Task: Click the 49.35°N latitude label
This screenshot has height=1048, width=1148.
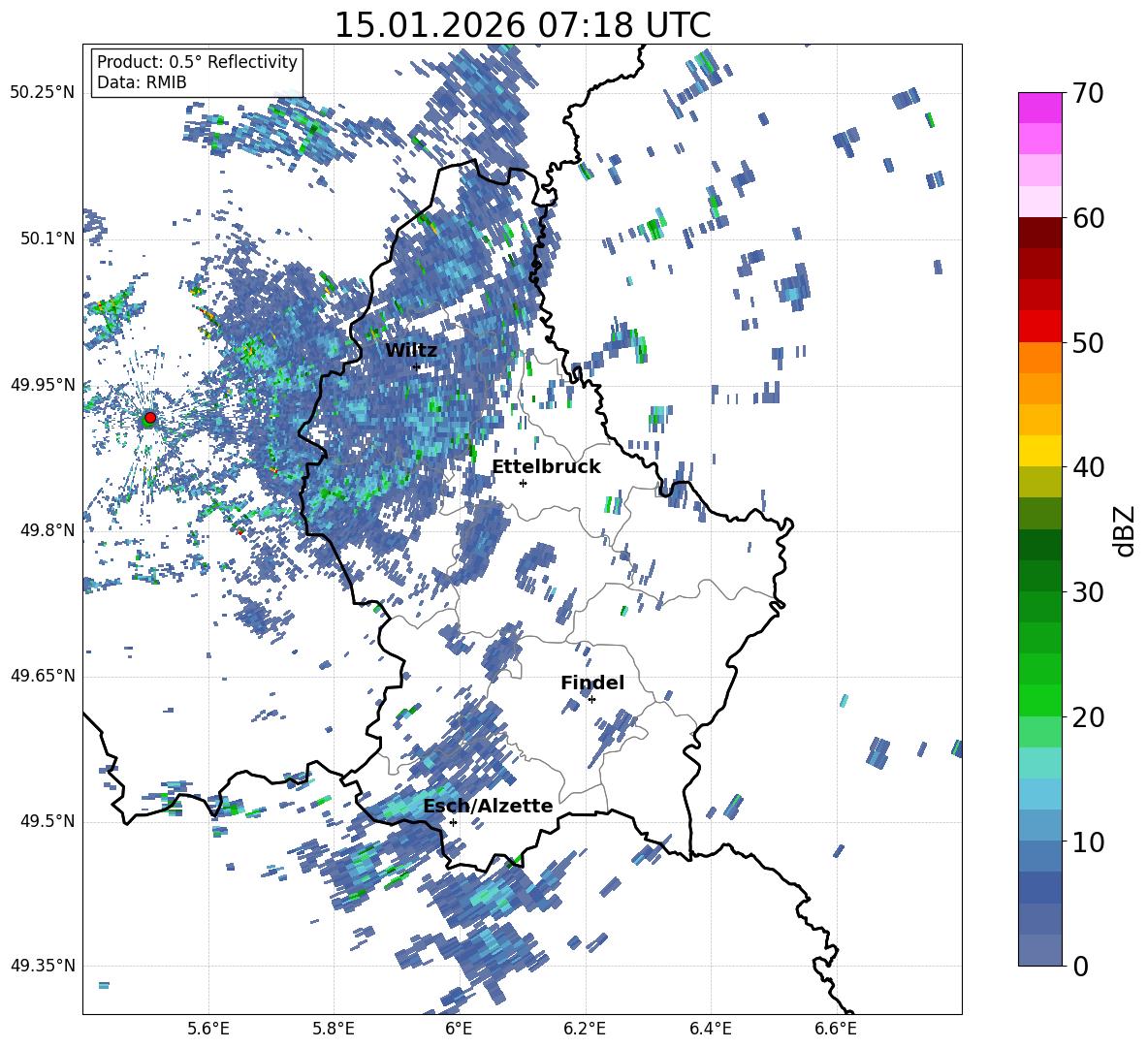Action: pos(43,966)
